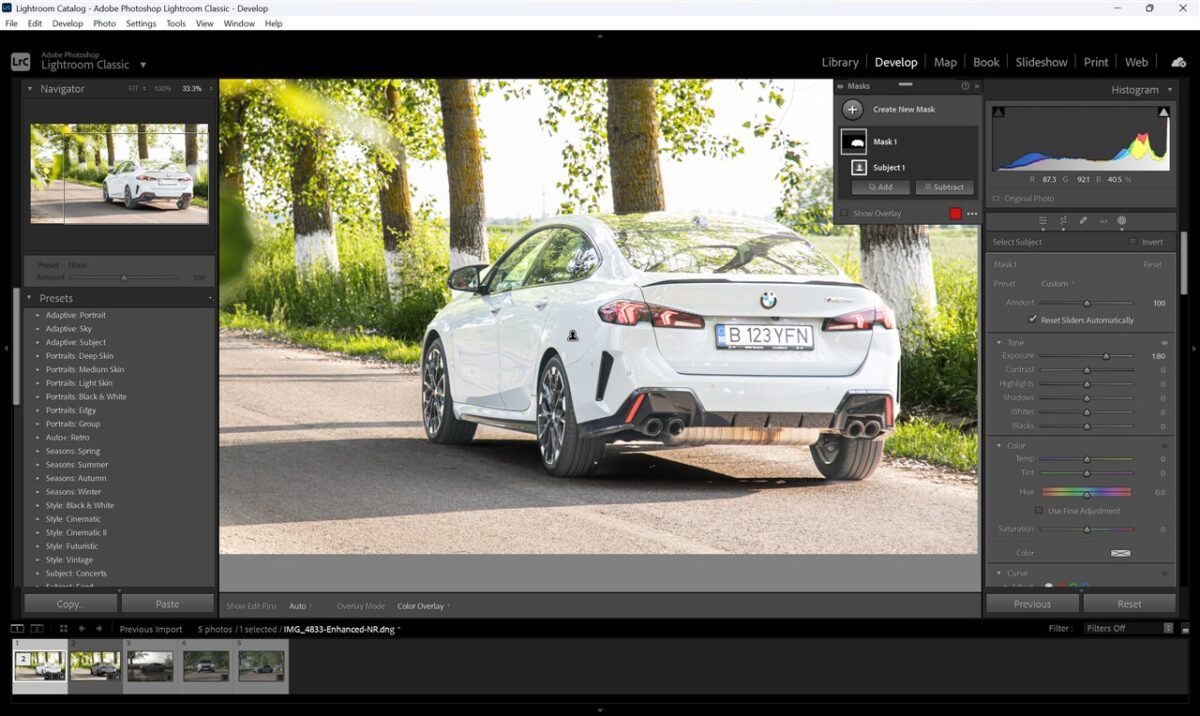Click the highlight clipping triangle in Histogram

1163,113
